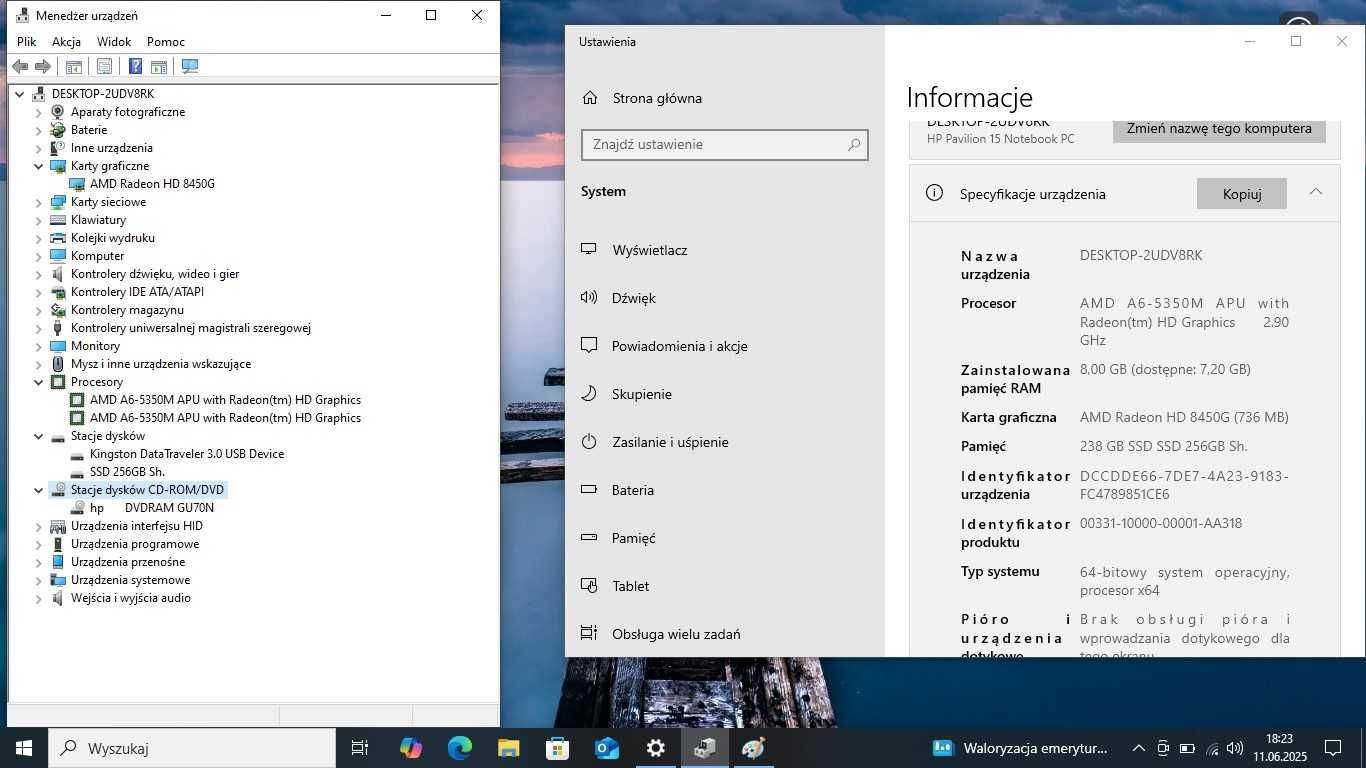Click the unknown-device icon beside Inne urządzenia
Screen dimensions: 1366x768
(58, 148)
